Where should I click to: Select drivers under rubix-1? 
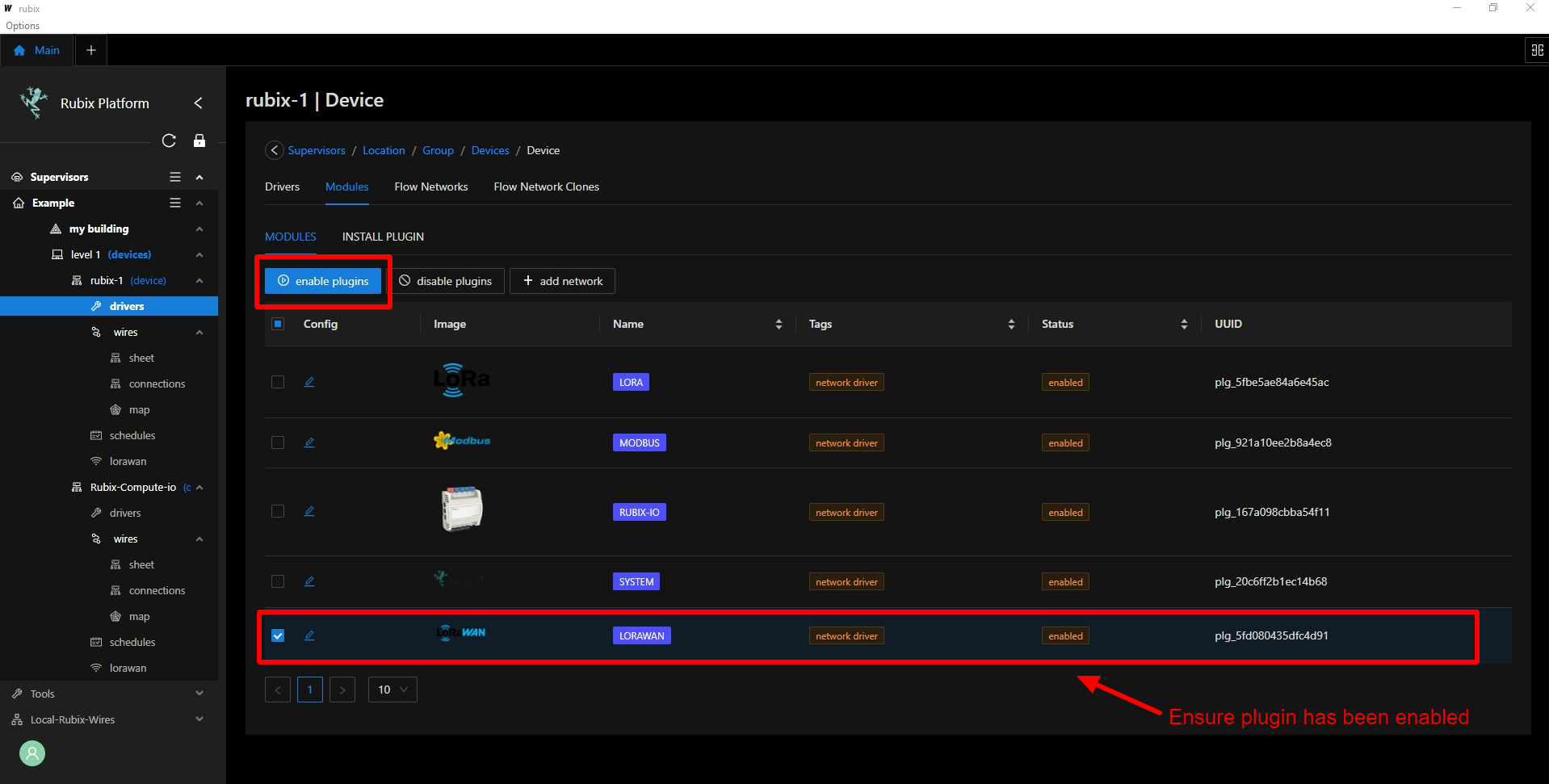pyautogui.click(x=109, y=306)
